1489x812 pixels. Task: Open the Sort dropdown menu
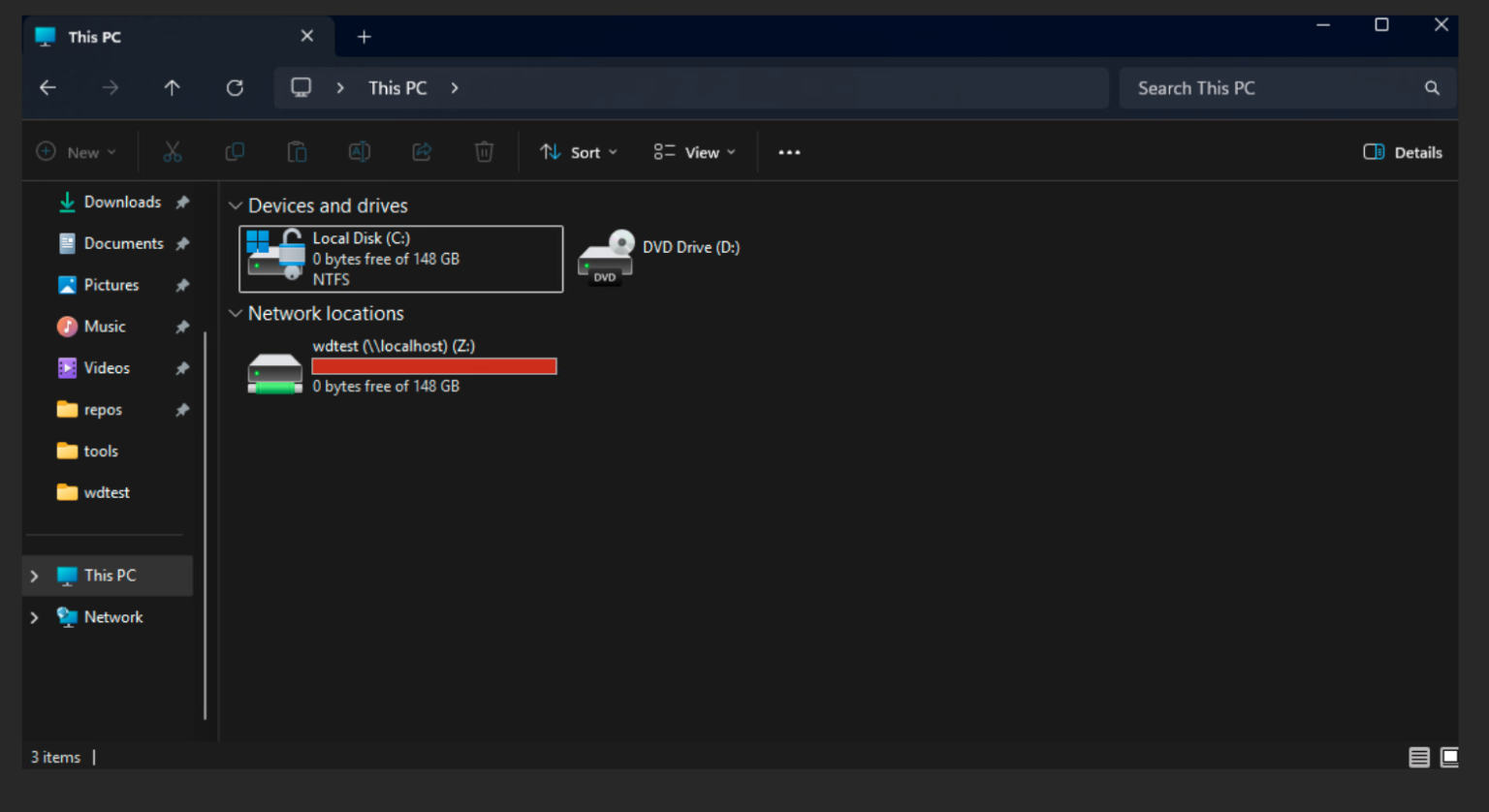(579, 152)
